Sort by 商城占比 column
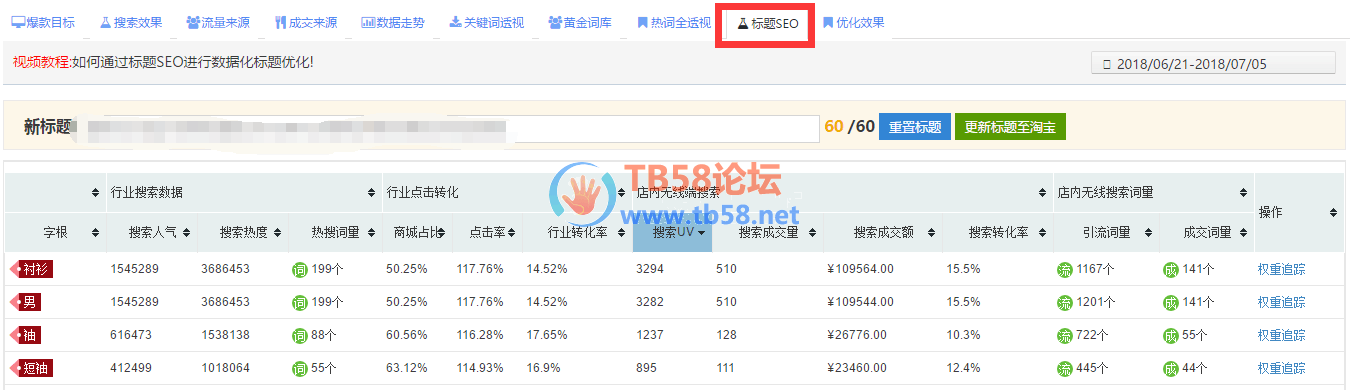 pos(417,232)
